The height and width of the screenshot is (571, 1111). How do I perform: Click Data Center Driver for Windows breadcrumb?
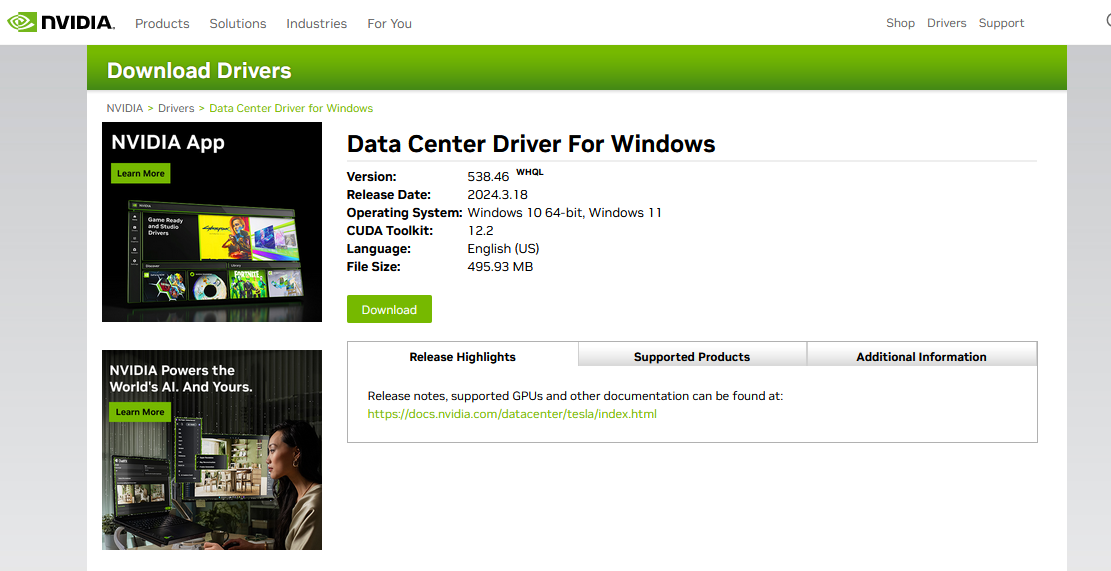[291, 108]
